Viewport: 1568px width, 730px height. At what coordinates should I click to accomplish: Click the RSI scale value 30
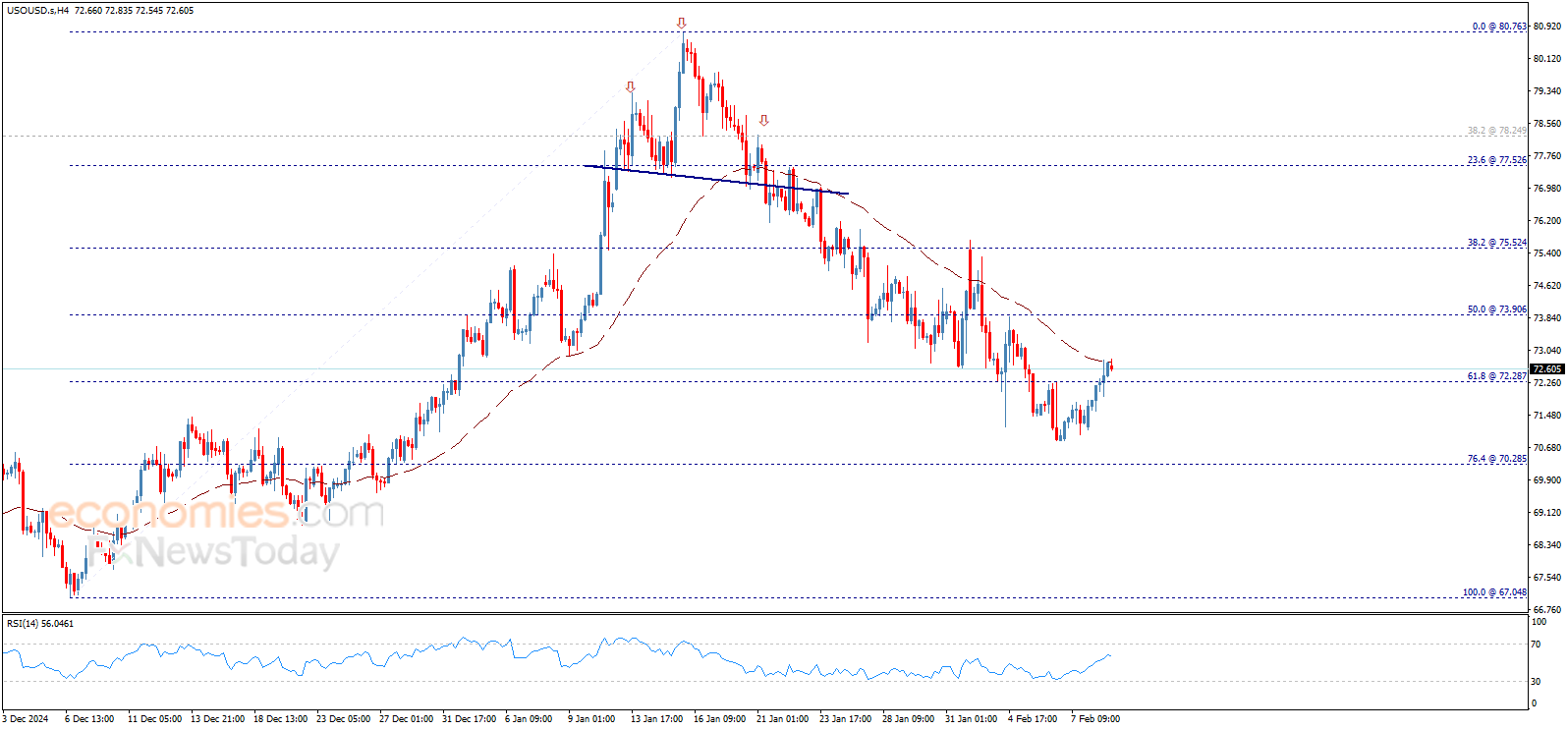tap(1537, 682)
